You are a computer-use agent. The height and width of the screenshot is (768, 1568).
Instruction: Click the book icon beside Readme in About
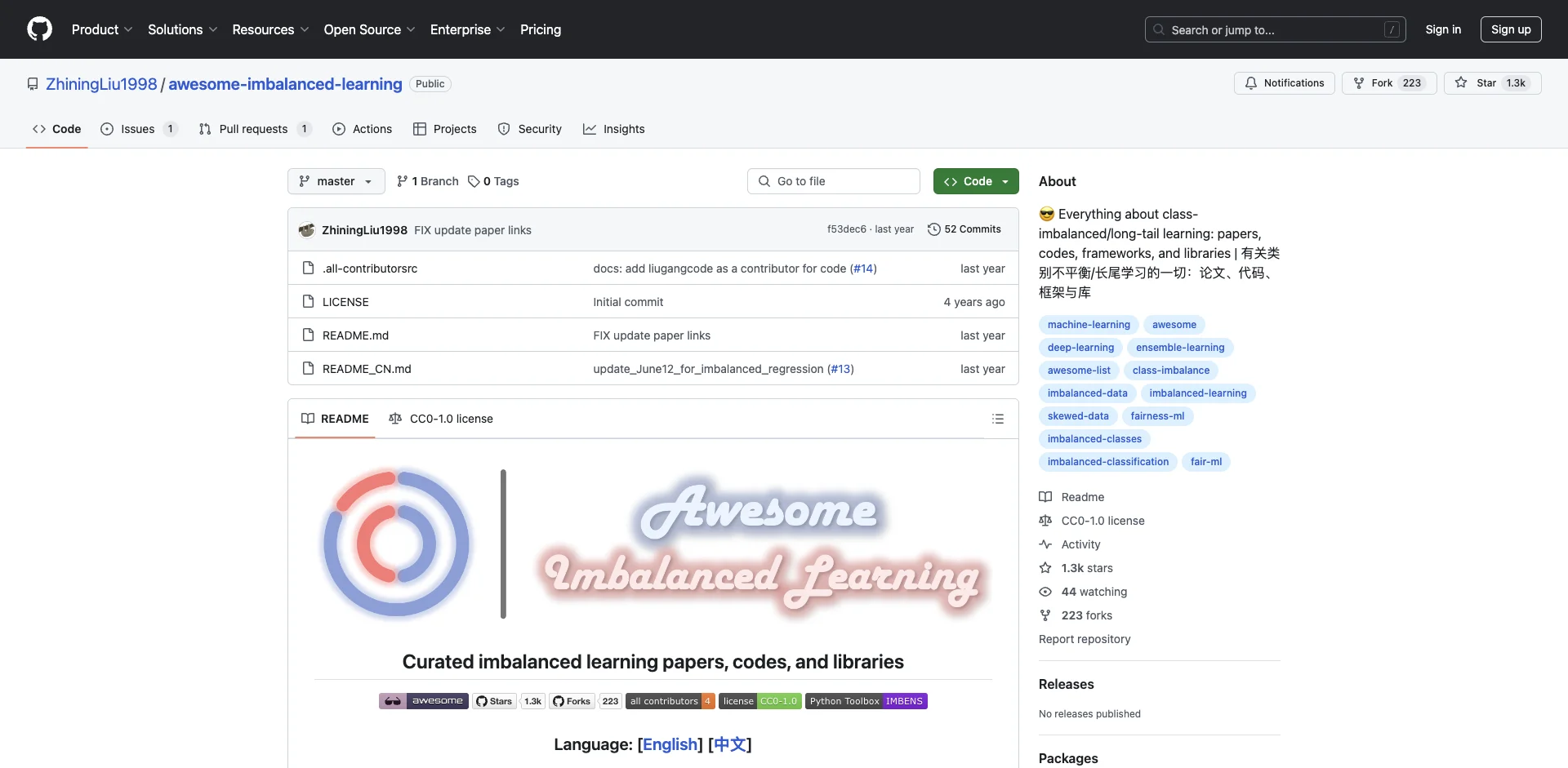click(1045, 497)
